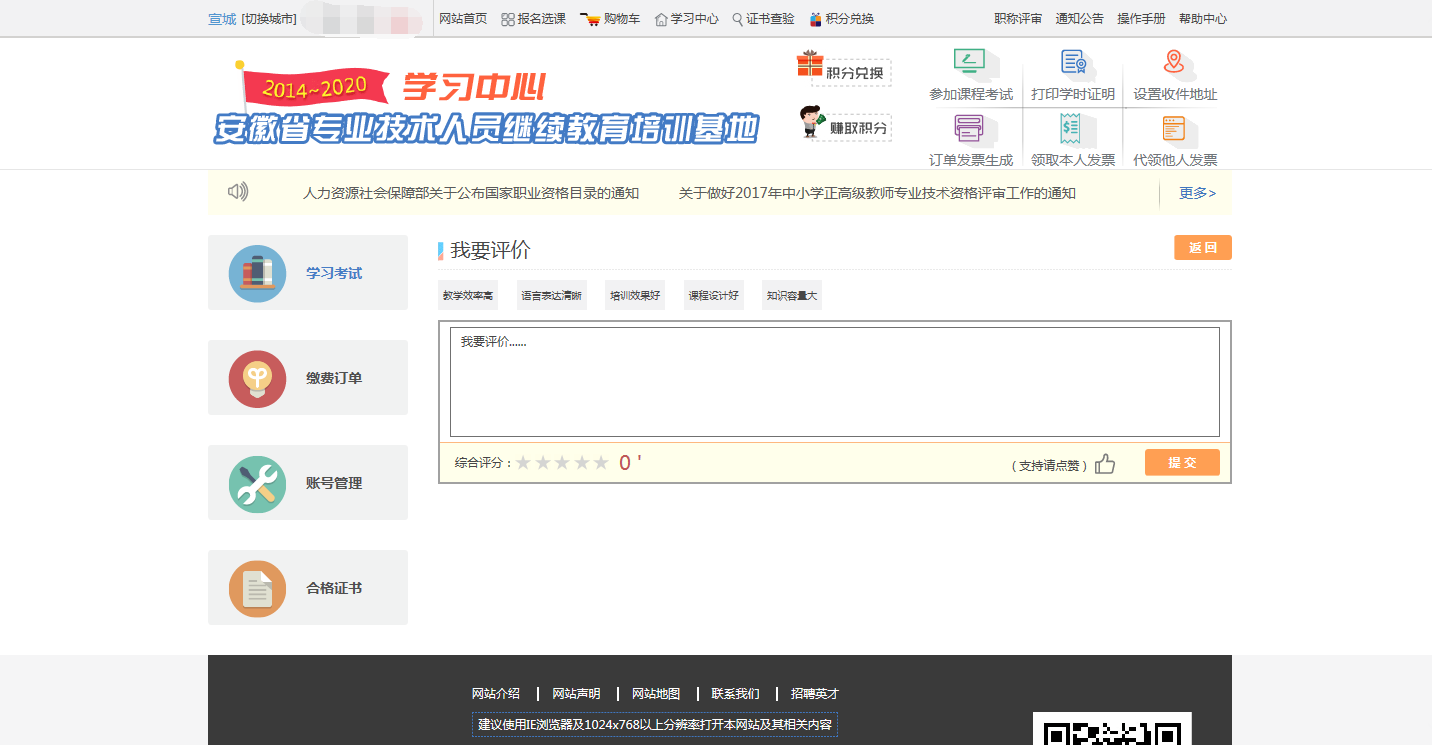The width and height of the screenshot is (1432, 745).
Task: Click the 打印学时证明 certificate icon
Action: click(x=1073, y=63)
